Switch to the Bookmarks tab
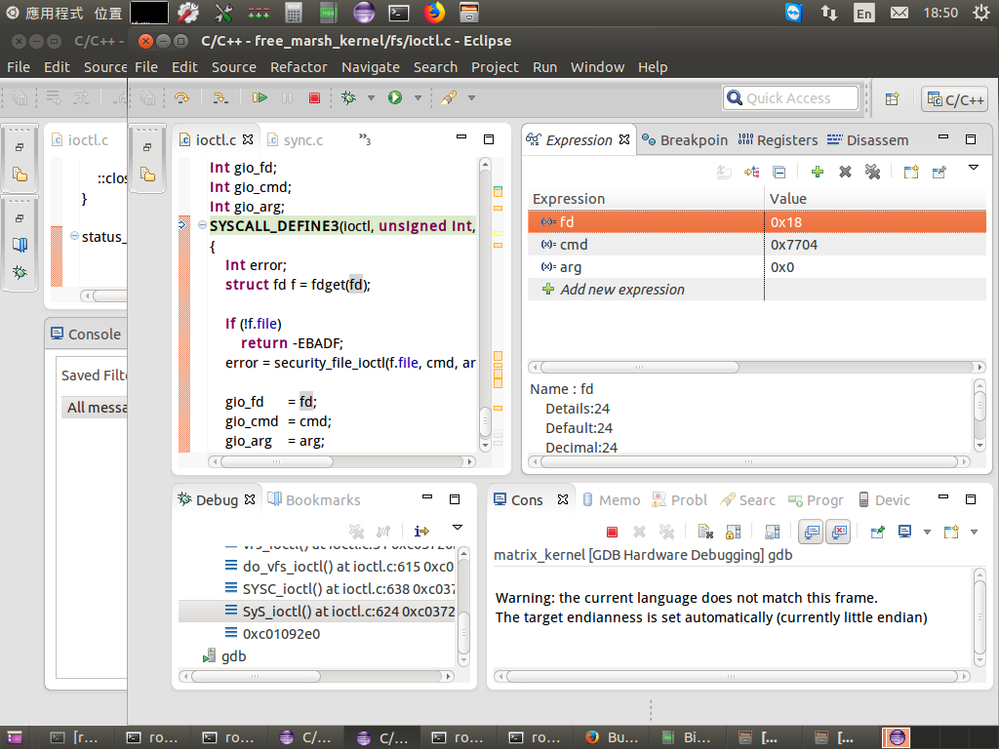 (314, 500)
